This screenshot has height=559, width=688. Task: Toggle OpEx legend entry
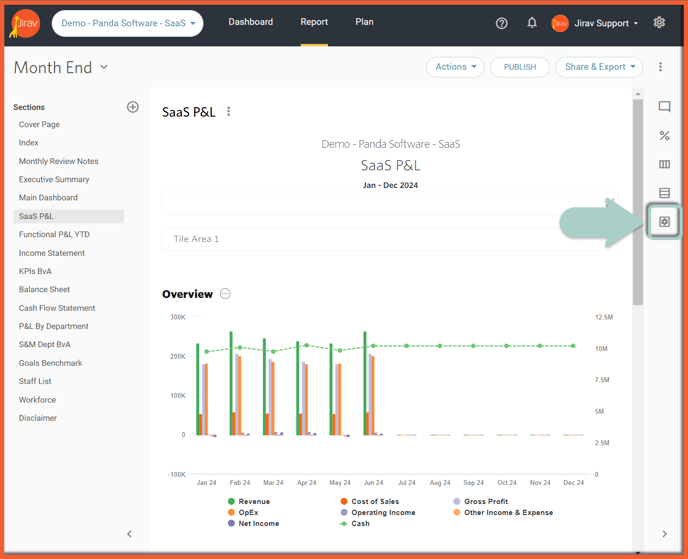243,512
